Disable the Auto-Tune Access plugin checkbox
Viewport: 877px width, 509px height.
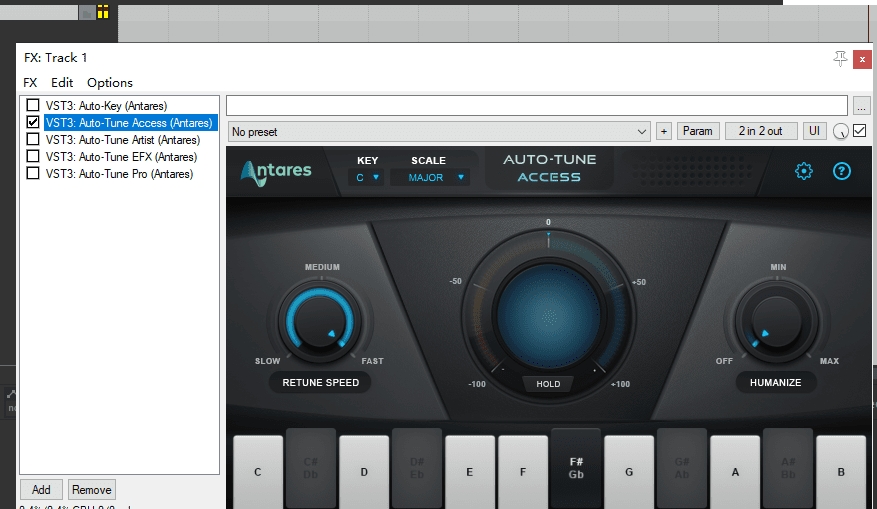33,122
